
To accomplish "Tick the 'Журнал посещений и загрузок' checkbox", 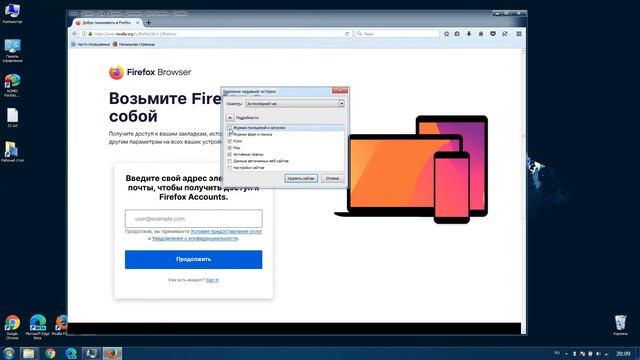I will [230, 128].
